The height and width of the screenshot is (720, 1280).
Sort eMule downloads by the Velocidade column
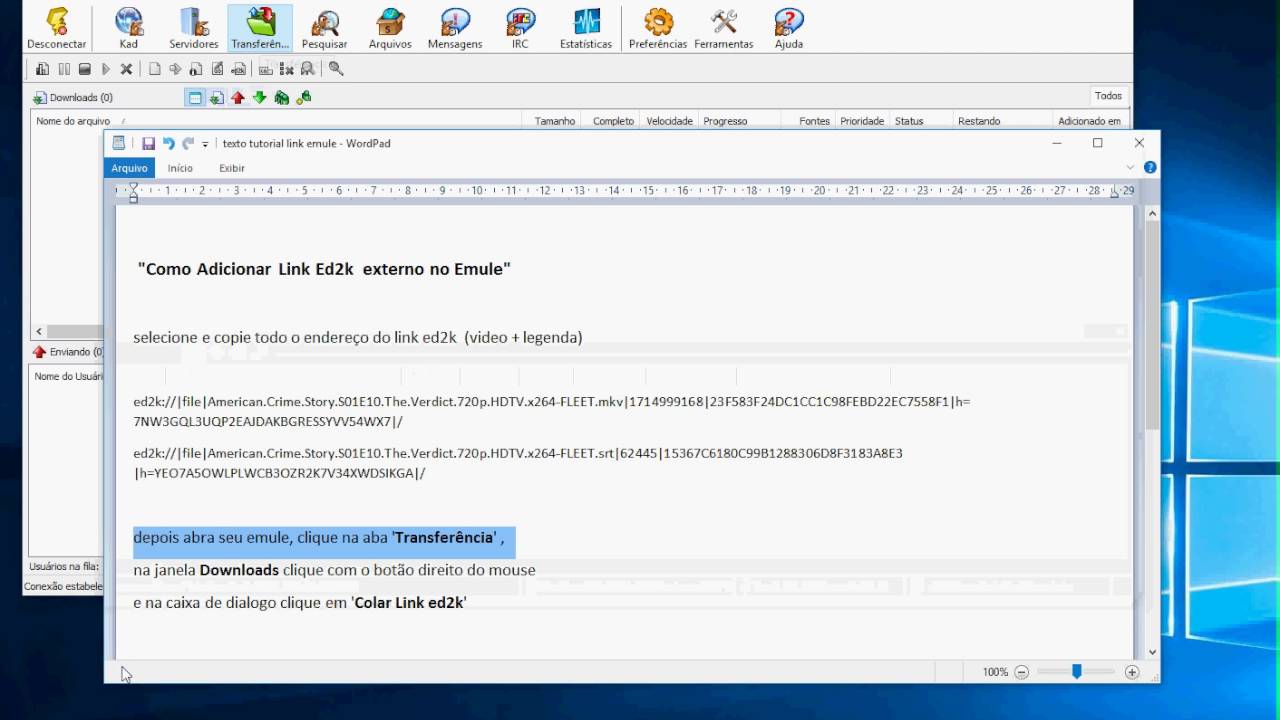[670, 121]
